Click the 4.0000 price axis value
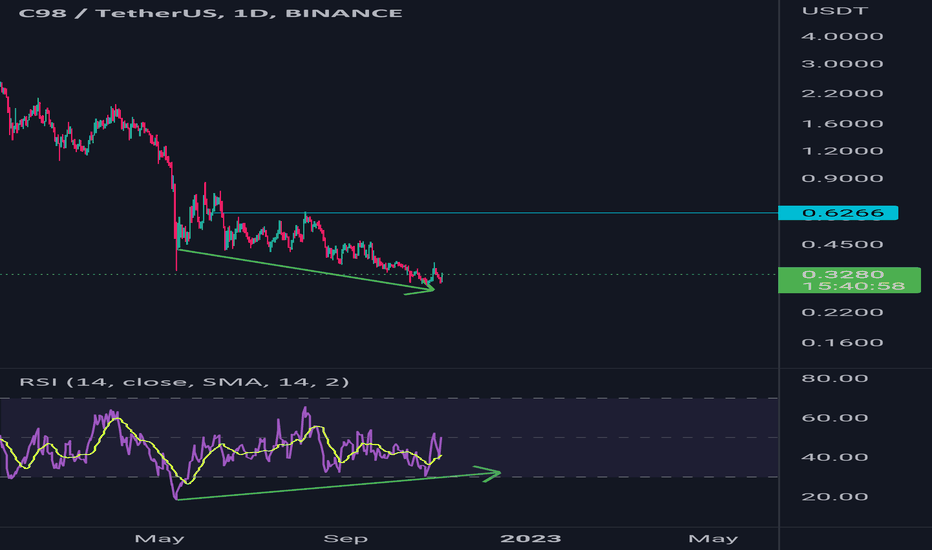 (x=842, y=36)
